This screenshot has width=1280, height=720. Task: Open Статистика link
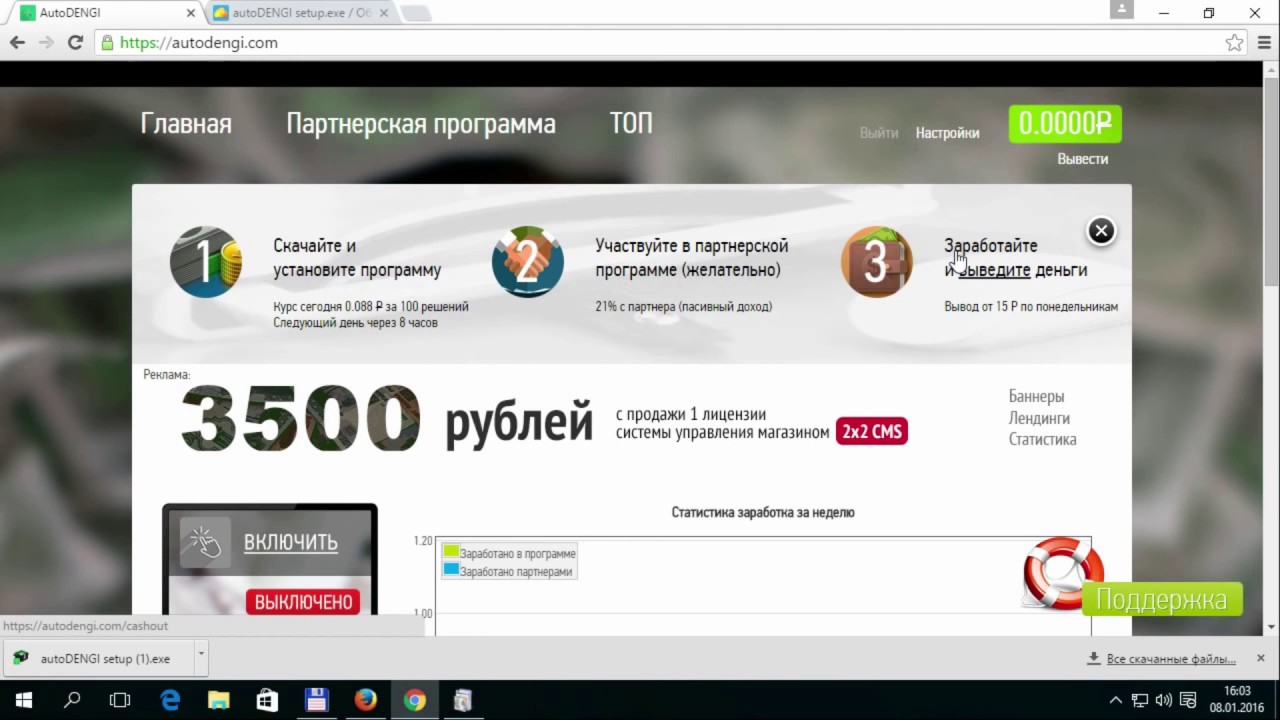point(1042,439)
